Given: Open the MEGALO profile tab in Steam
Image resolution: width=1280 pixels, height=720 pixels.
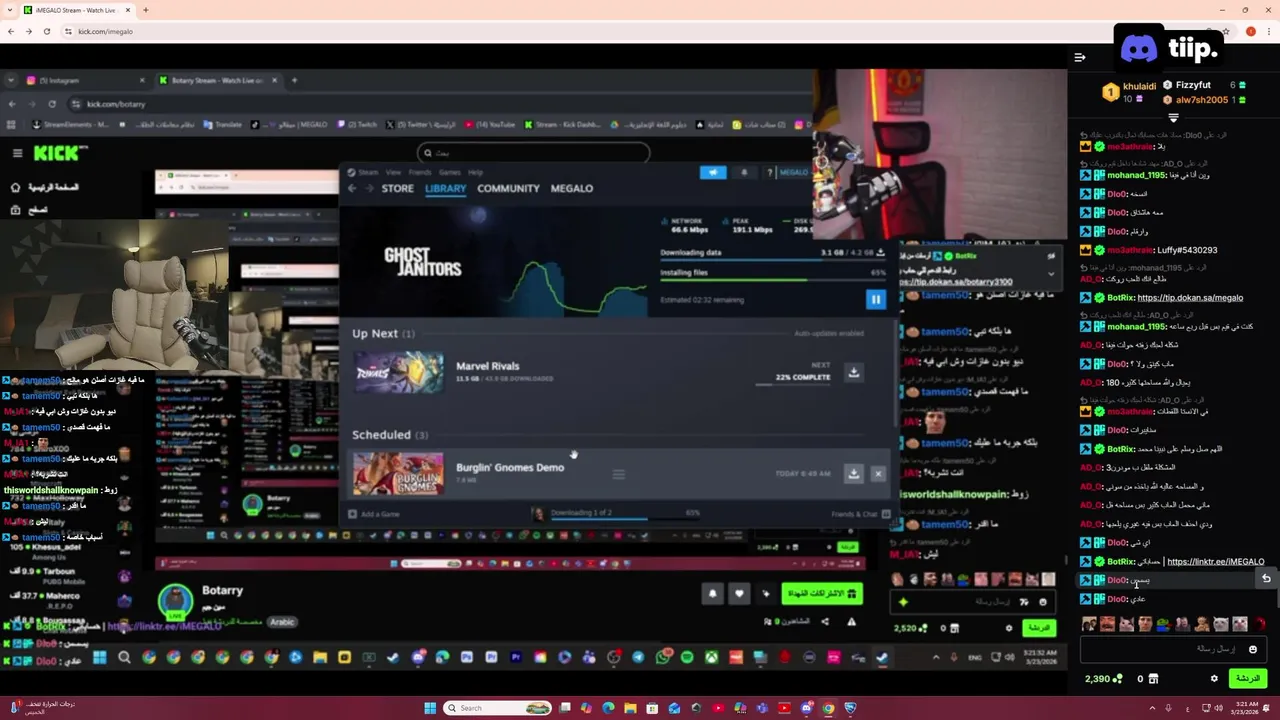Looking at the screenshot, I should pyautogui.click(x=572, y=188).
